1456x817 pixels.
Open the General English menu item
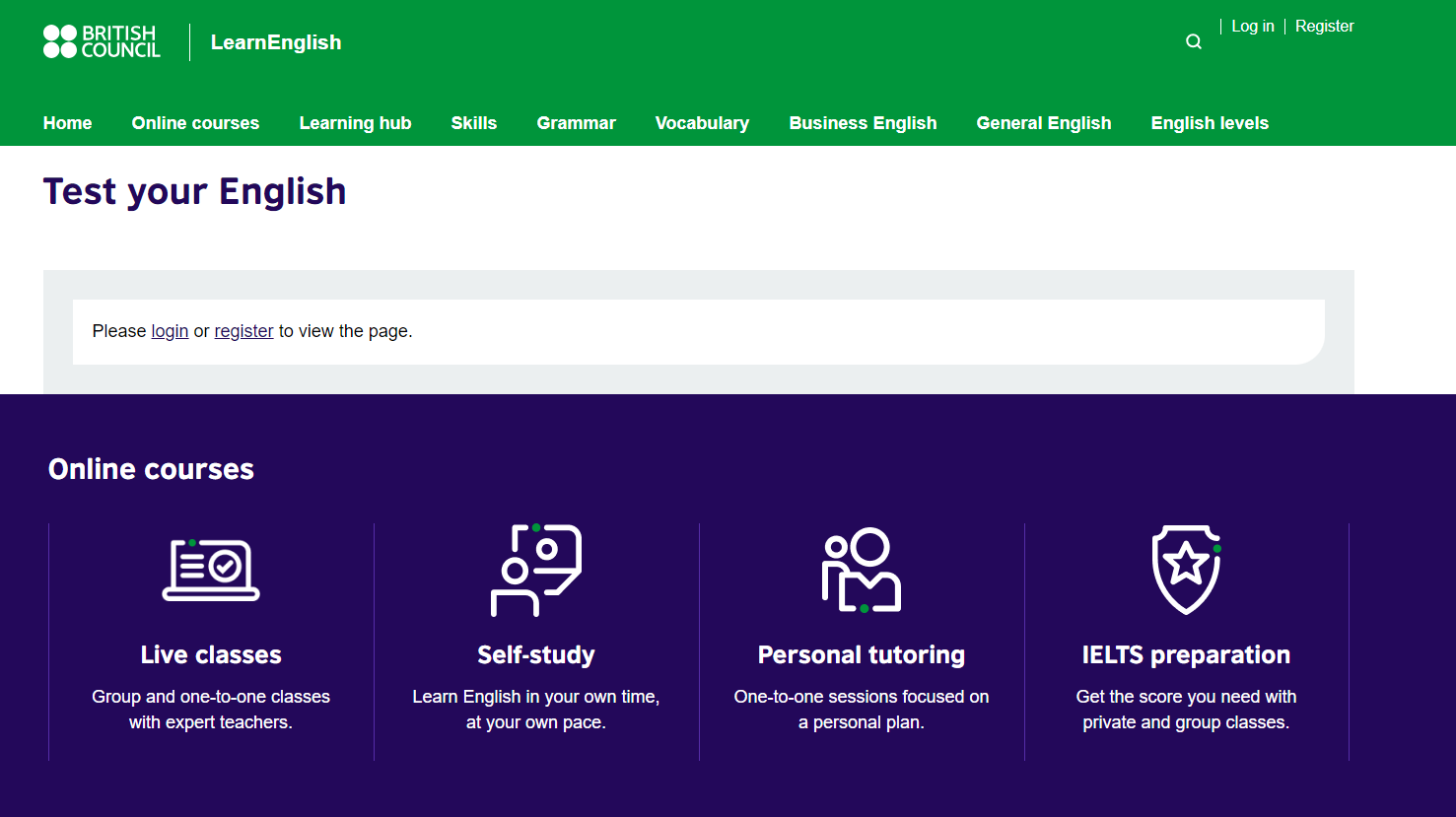[1044, 123]
